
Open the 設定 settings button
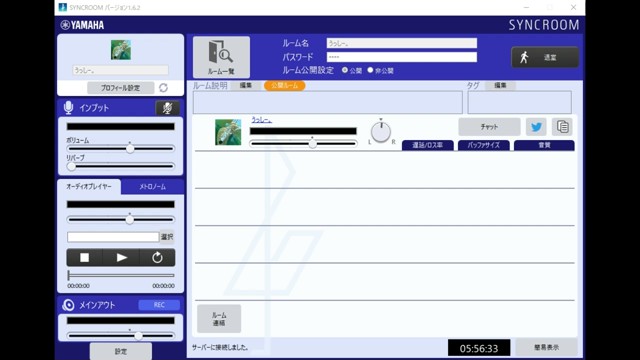(121, 351)
